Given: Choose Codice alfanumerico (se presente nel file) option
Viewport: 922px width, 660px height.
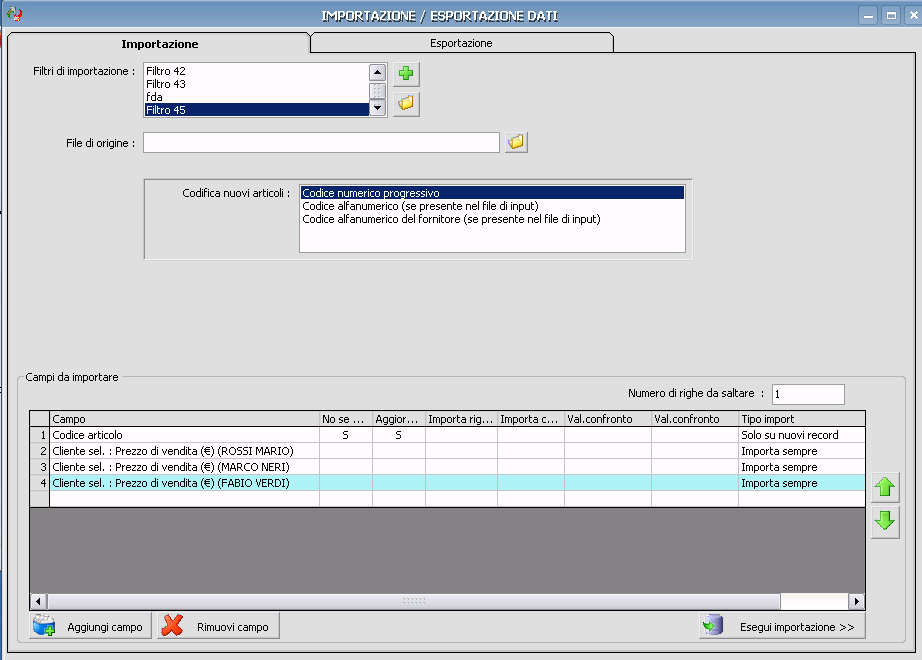Looking at the screenshot, I should 492,206.
